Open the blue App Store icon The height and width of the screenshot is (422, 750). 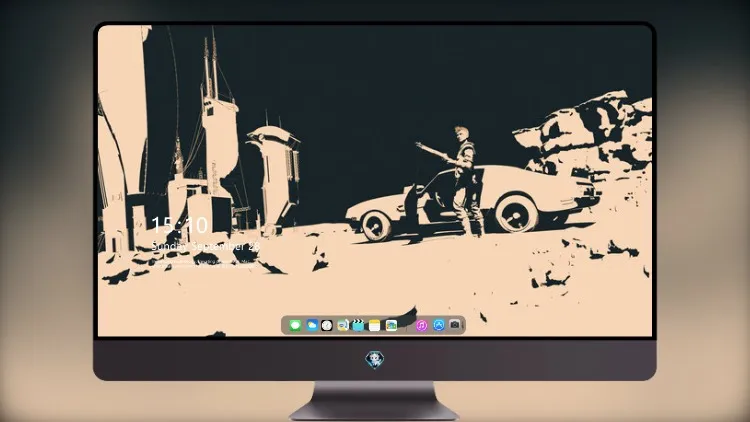[439, 325]
